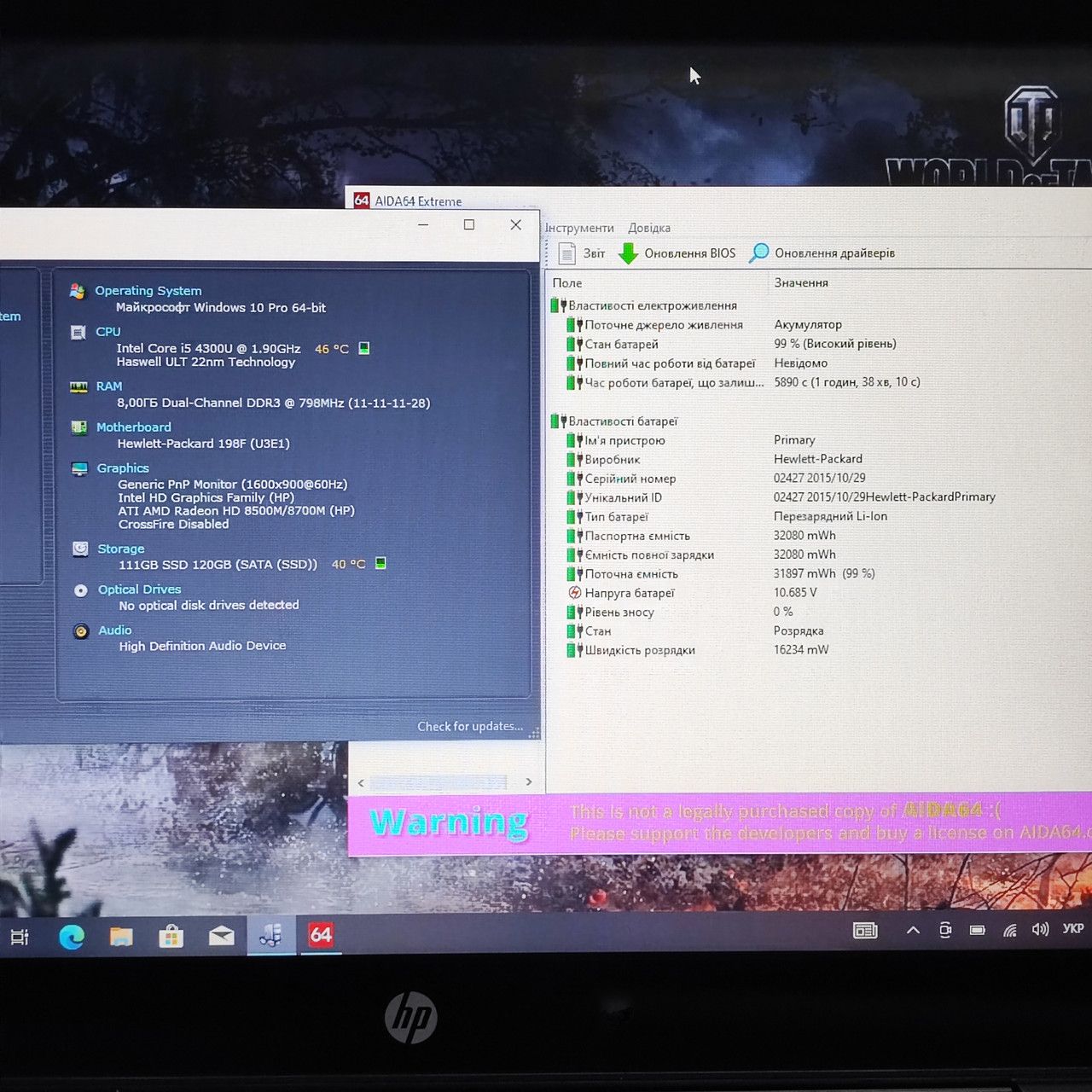This screenshot has width=1092, height=1092.
Task: Click the Поле column header
Action: (x=567, y=283)
